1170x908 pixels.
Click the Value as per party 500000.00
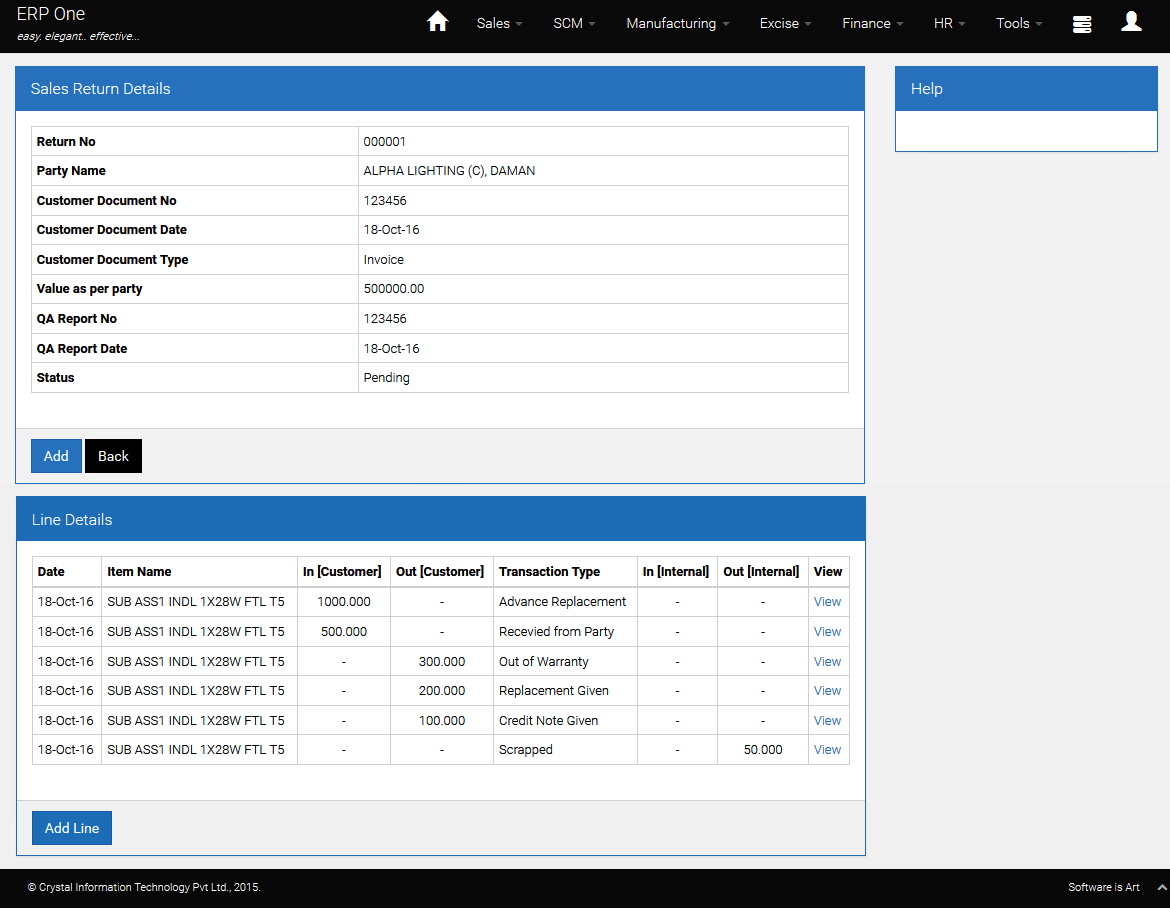pos(394,289)
